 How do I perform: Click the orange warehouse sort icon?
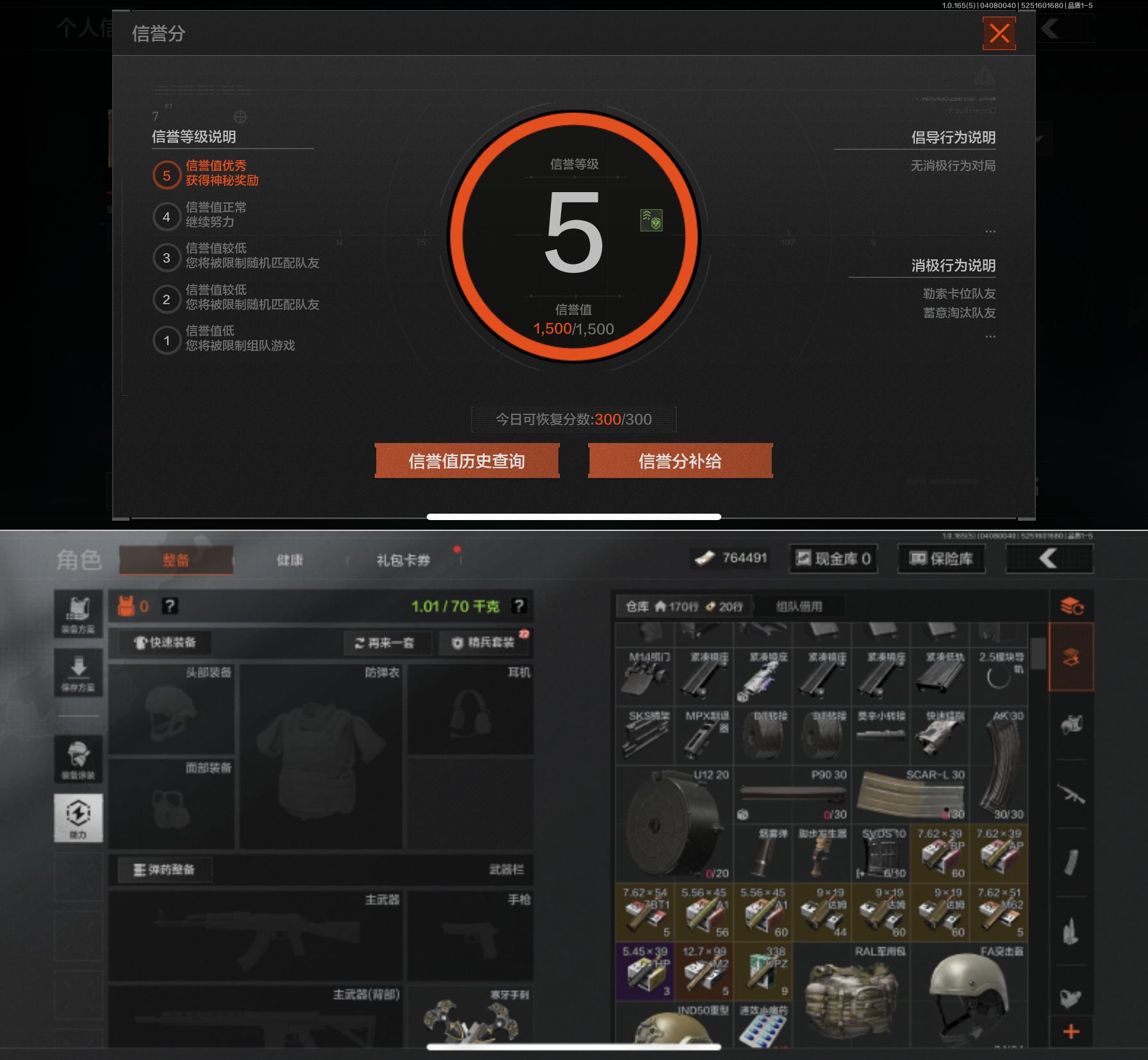1071,606
